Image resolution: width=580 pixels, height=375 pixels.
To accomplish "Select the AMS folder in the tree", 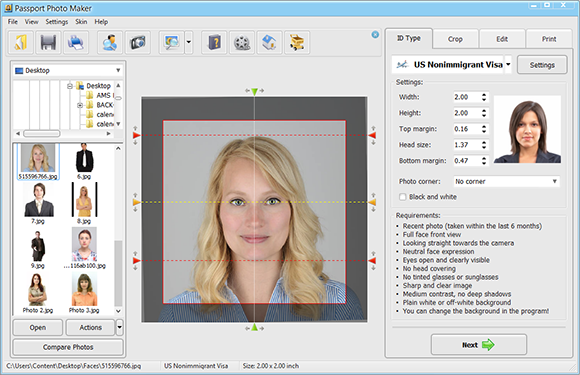I will coord(101,95).
